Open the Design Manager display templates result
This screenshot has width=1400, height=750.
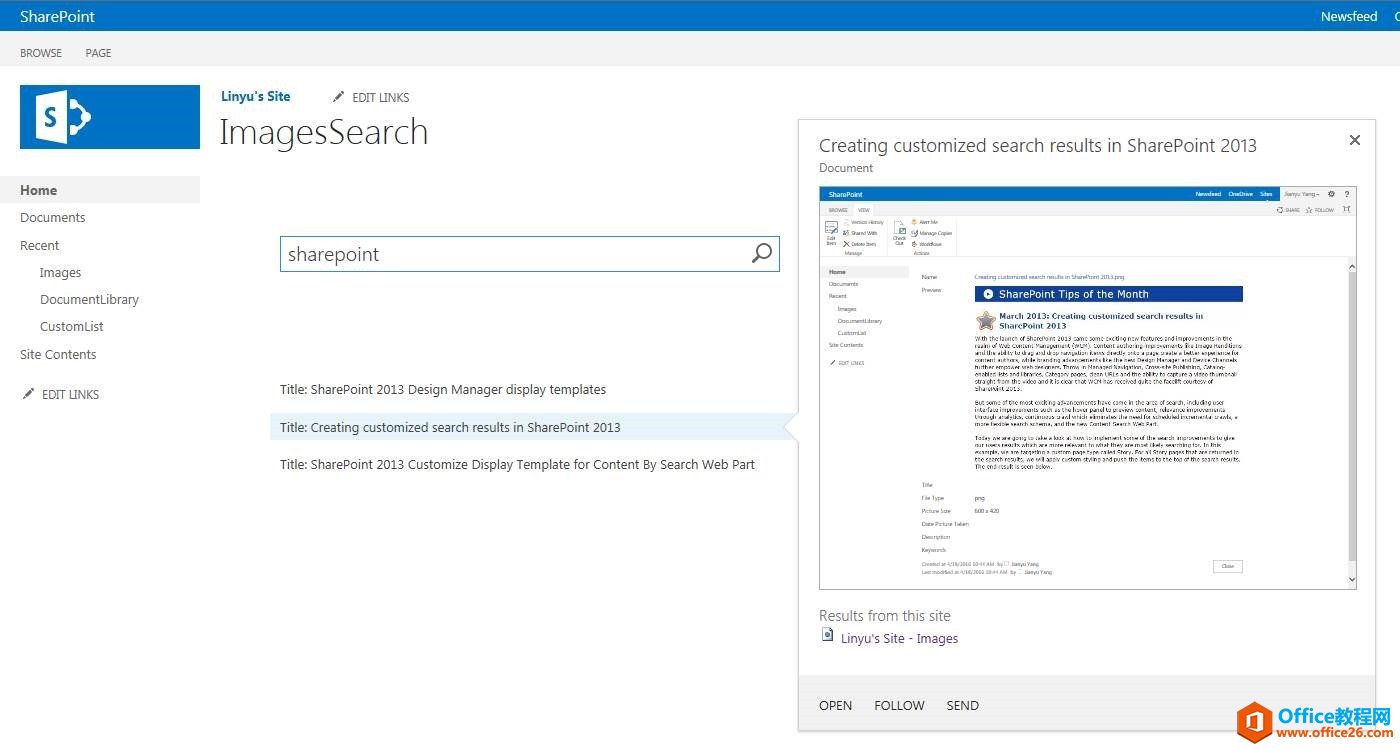(x=443, y=389)
